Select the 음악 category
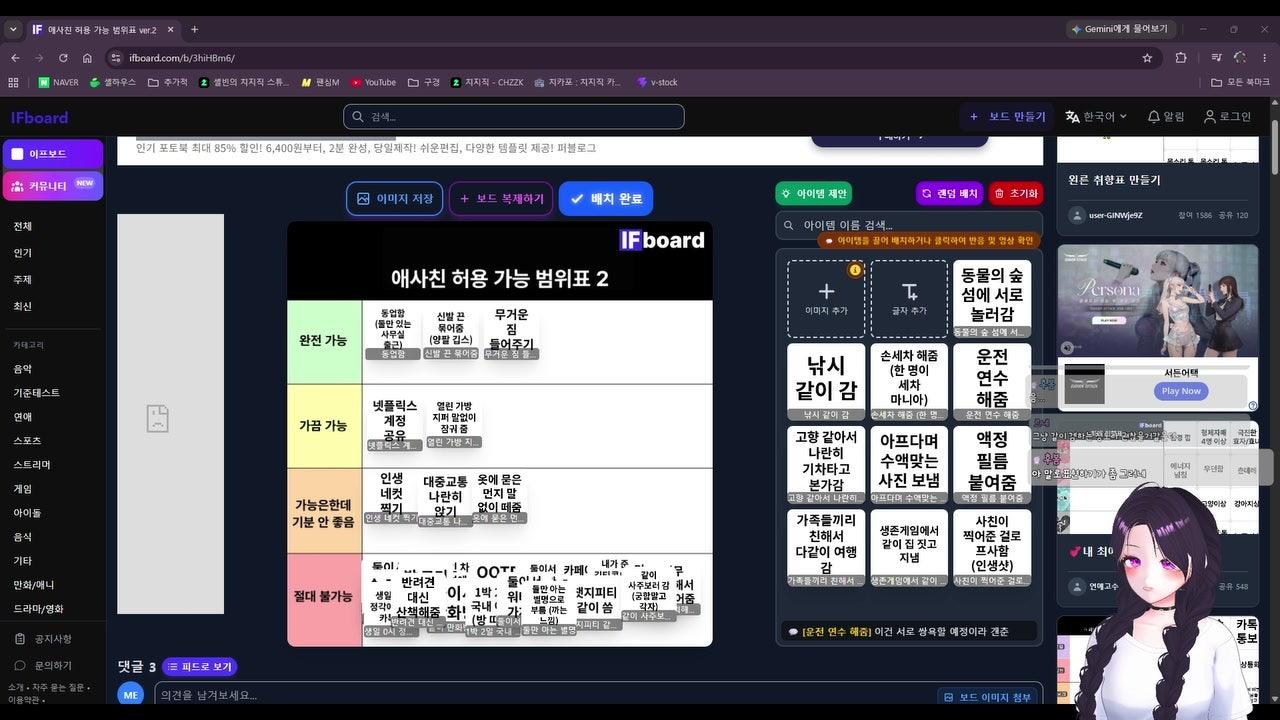The height and width of the screenshot is (720, 1280). pos(23,369)
